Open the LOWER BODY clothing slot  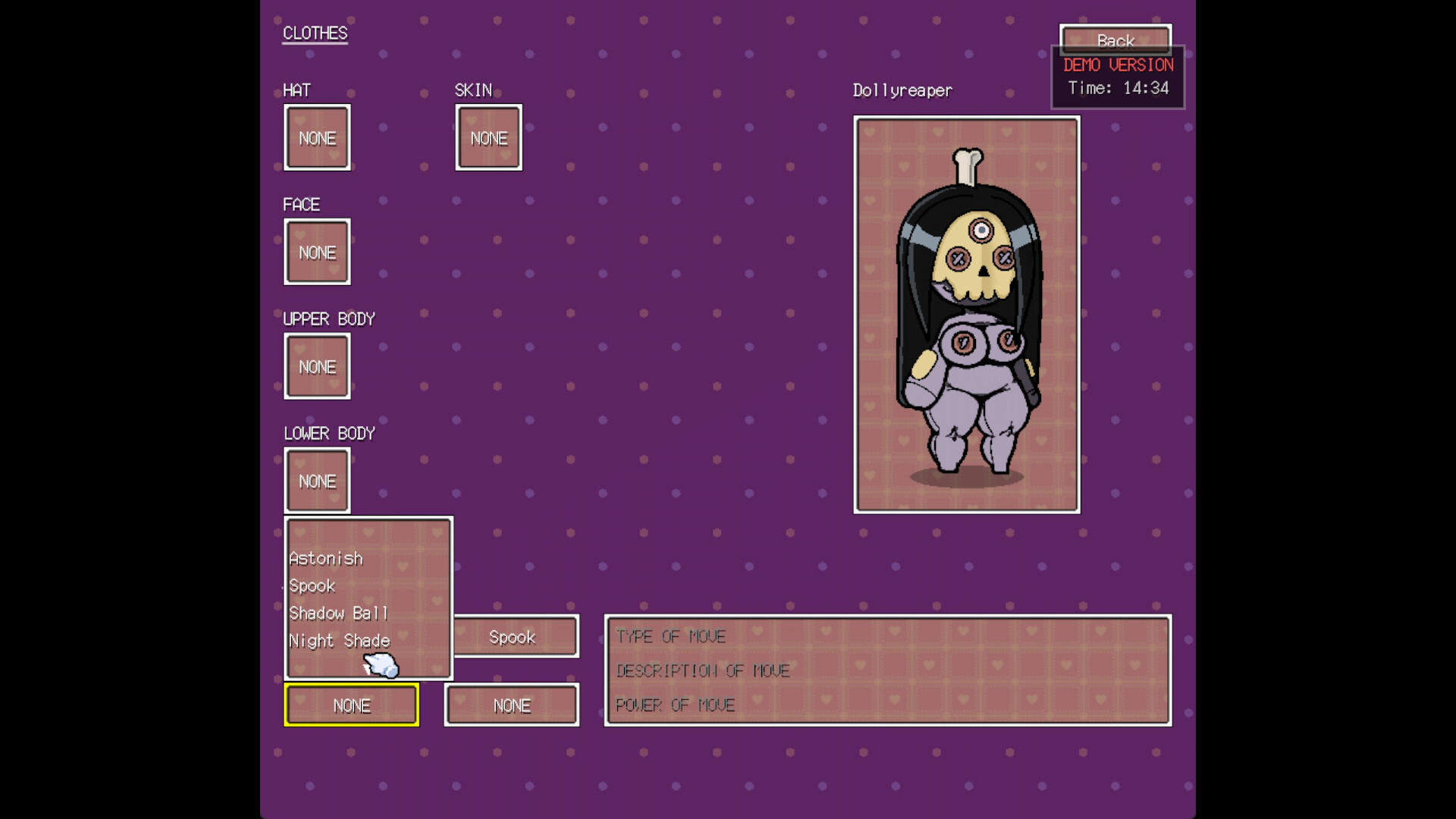point(317,481)
